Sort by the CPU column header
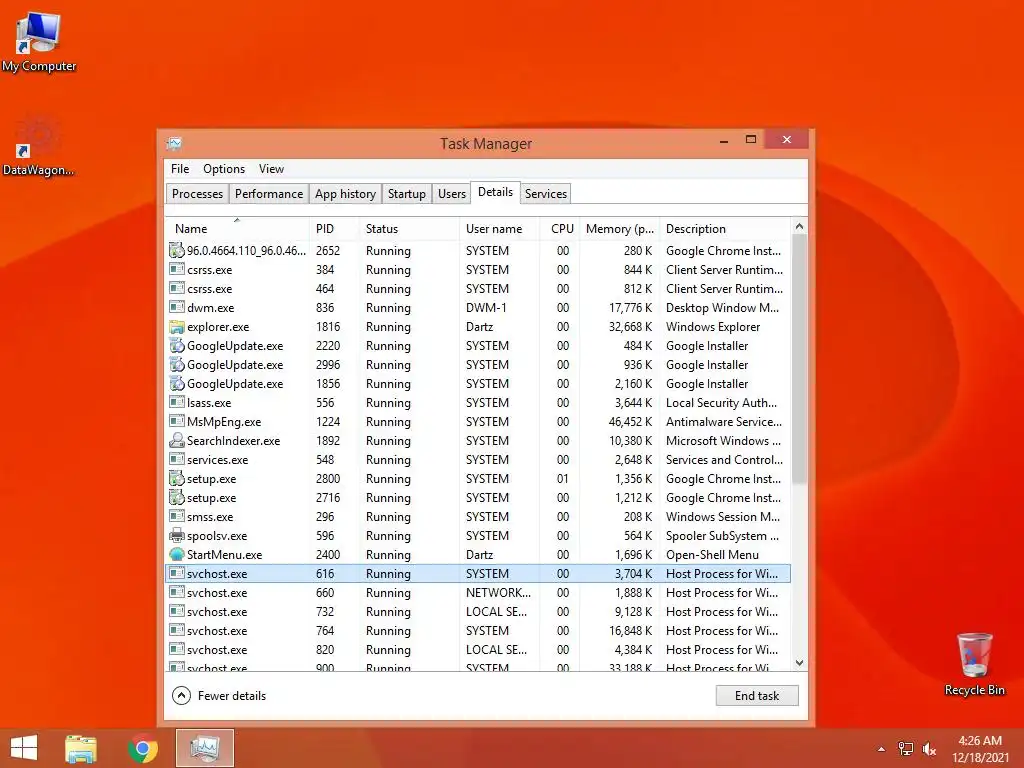 tap(560, 229)
